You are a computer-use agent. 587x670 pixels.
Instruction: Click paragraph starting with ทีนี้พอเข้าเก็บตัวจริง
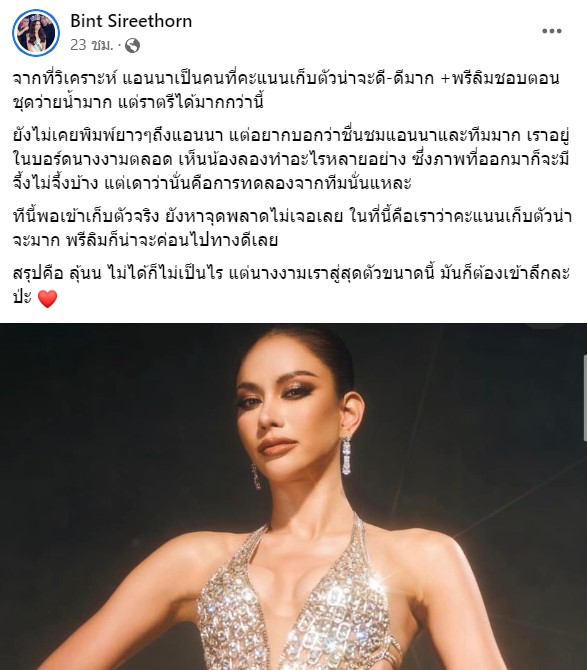click(x=292, y=228)
